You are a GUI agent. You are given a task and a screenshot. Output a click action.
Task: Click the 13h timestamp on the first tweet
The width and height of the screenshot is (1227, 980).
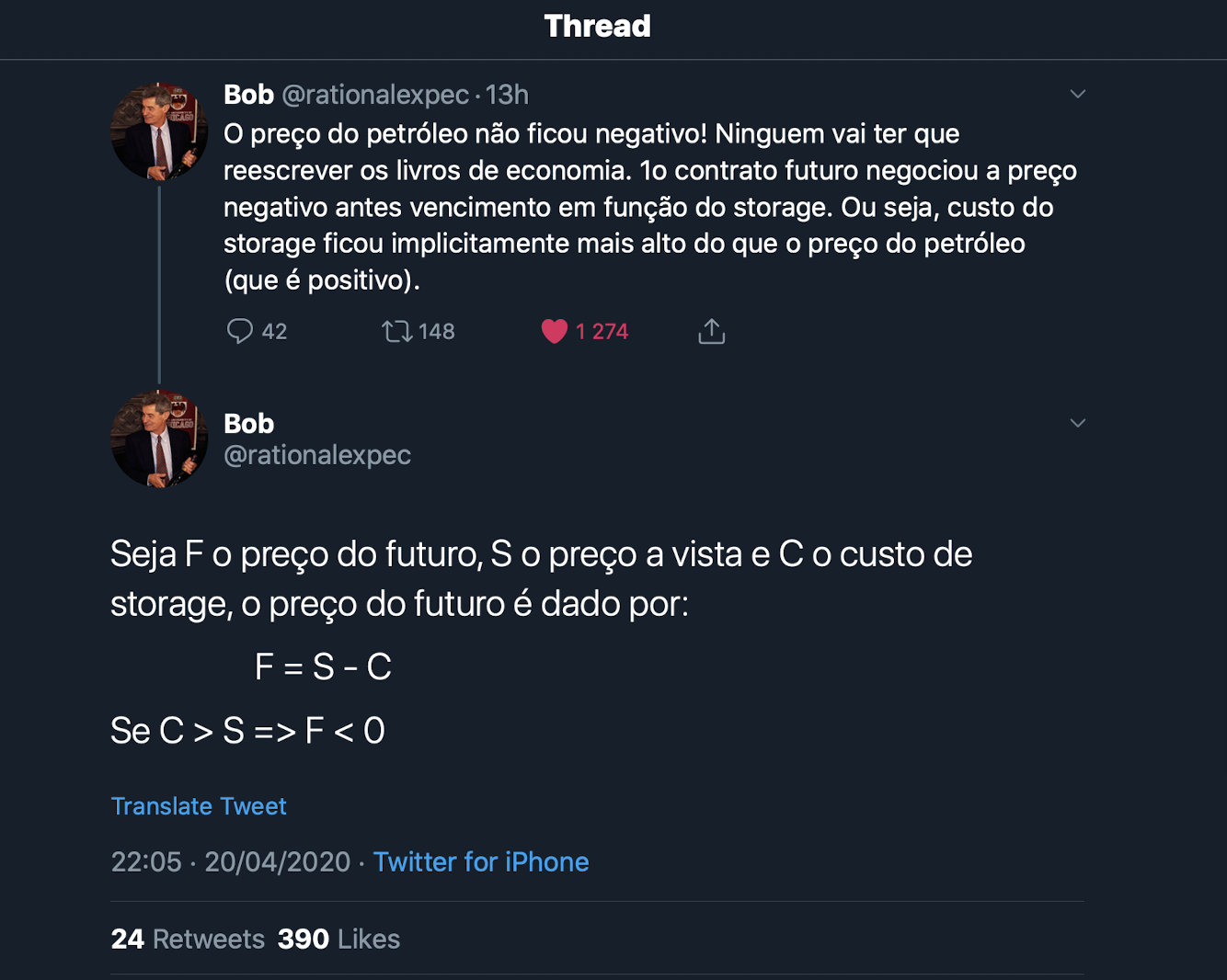click(507, 95)
